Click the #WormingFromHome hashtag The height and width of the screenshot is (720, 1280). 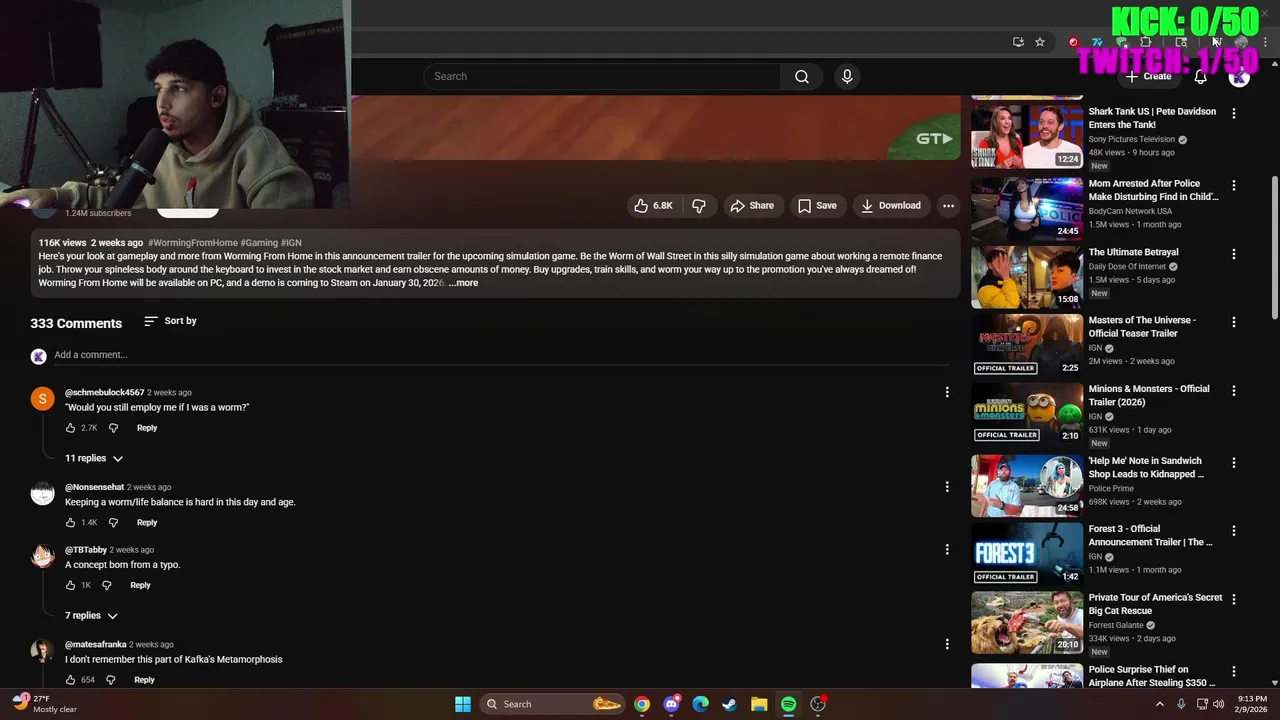point(193,243)
